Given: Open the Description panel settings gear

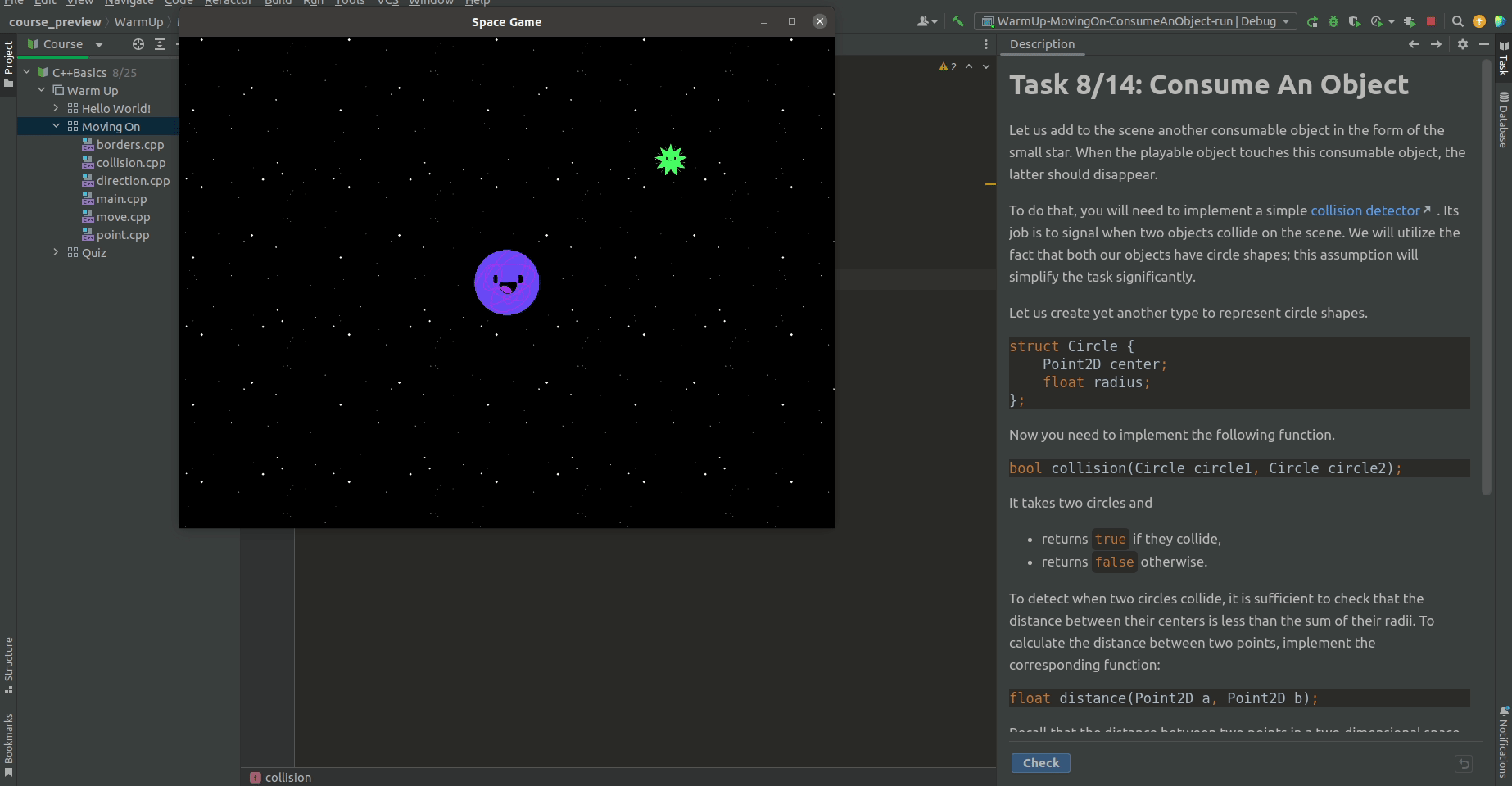Looking at the screenshot, I should [1463, 44].
